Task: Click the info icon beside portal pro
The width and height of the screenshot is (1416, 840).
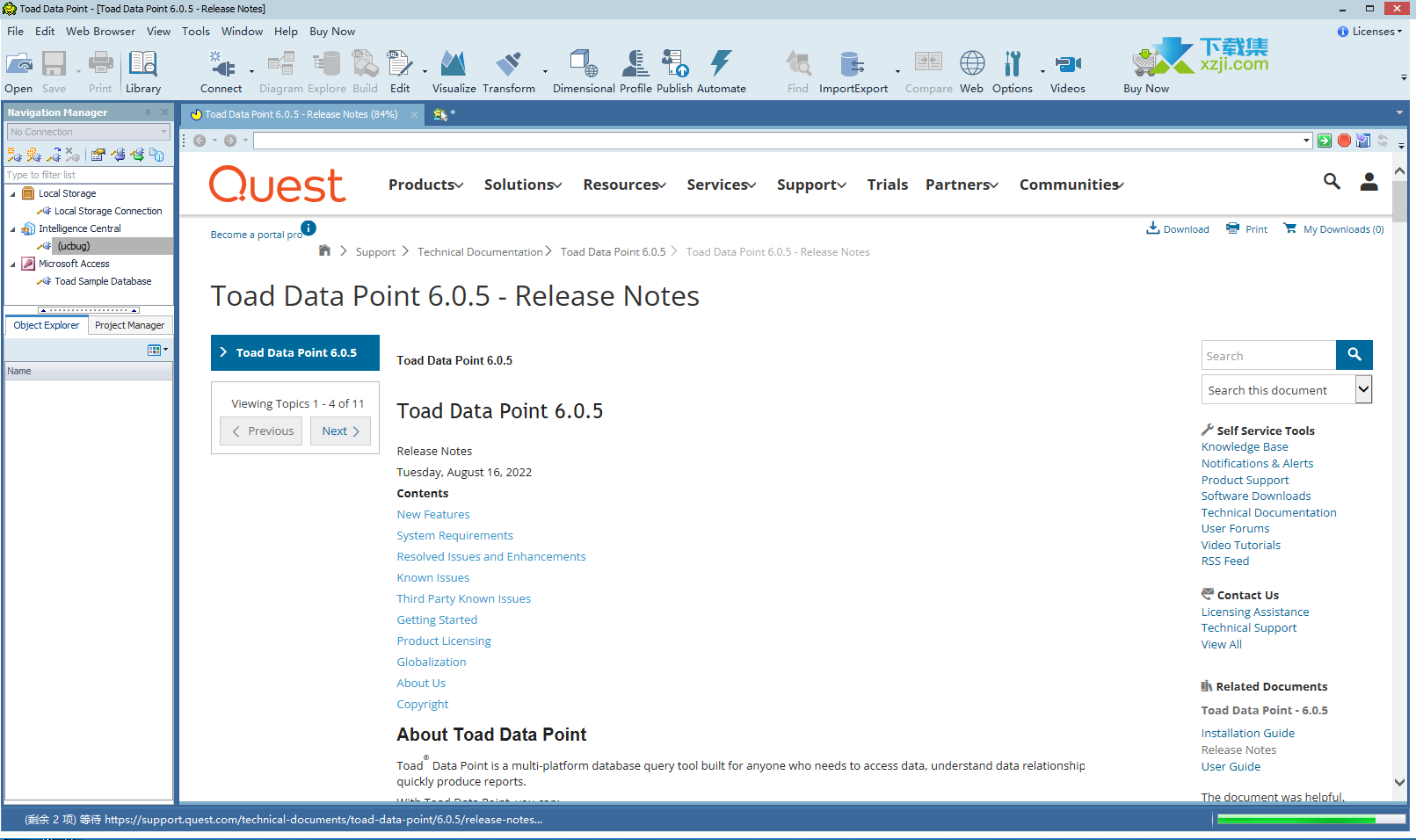Action: pyautogui.click(x=309, y=228)
